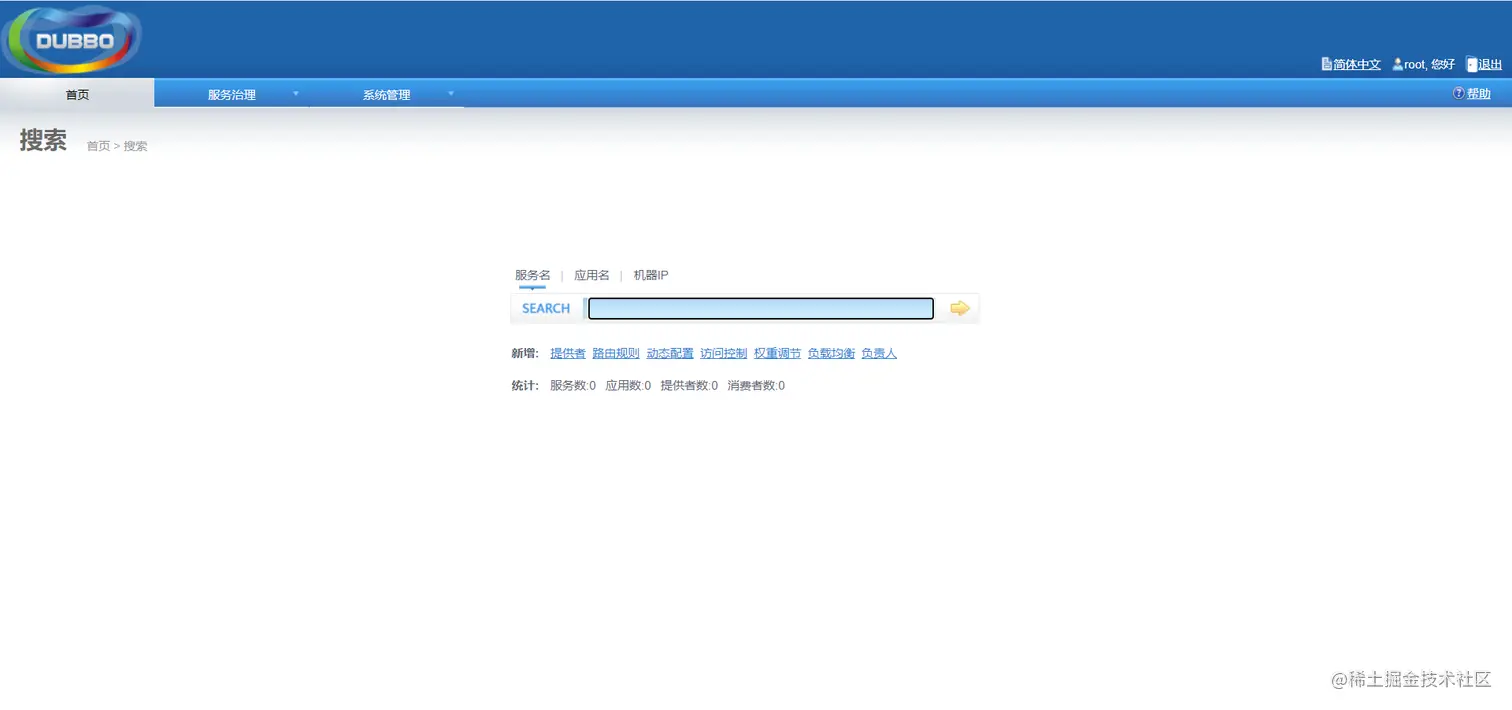The height and width of the screenshot is (710, 1512).
Task: Add a new 动态配置
Action: point(670,353)
